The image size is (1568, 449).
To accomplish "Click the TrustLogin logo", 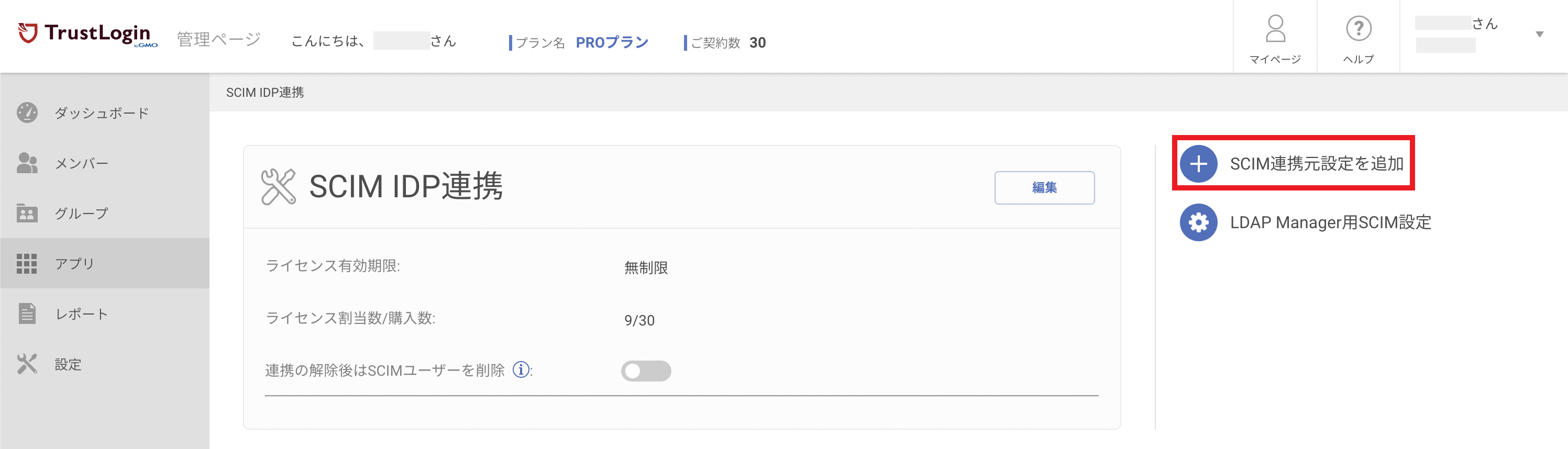I will (89, 35).
